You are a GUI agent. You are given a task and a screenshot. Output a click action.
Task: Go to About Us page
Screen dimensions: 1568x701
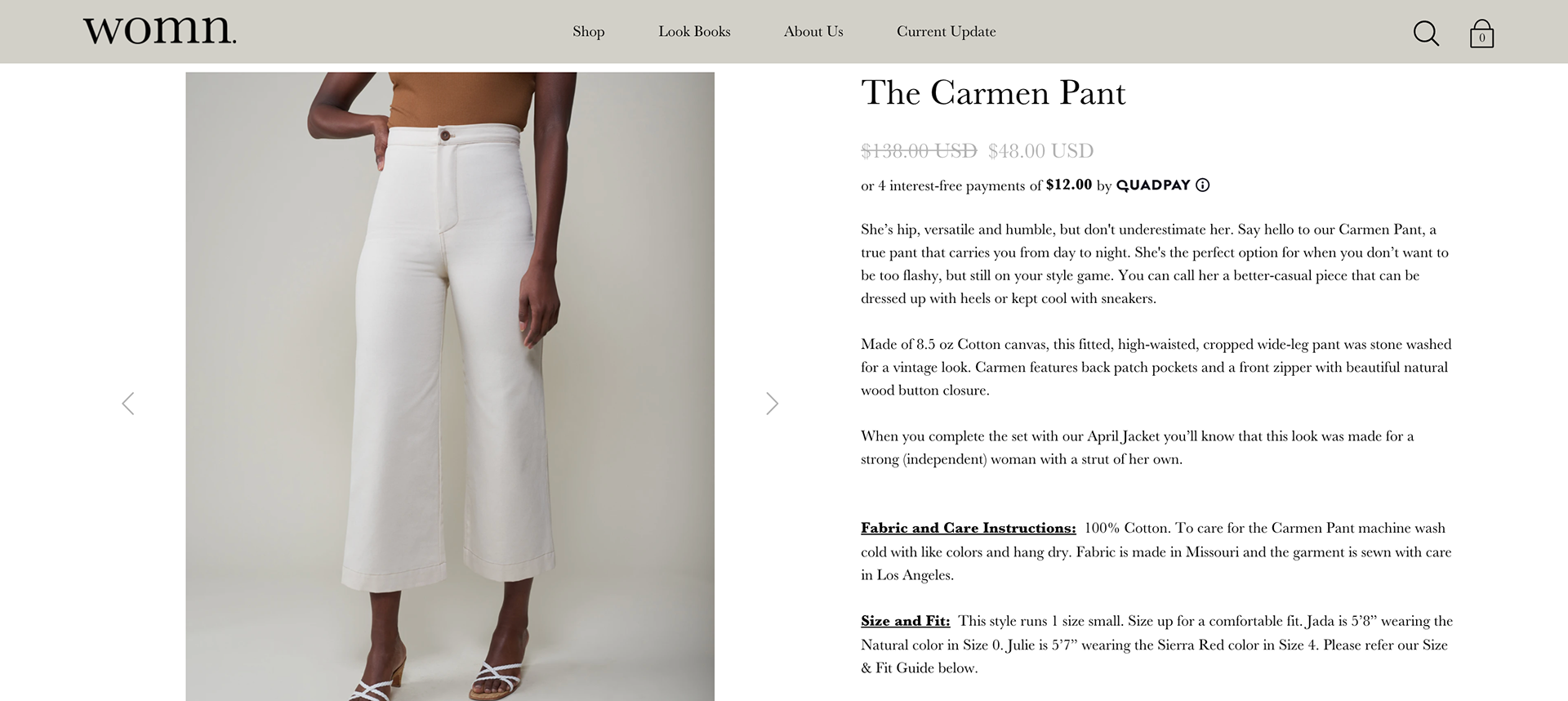click(813, 31)
